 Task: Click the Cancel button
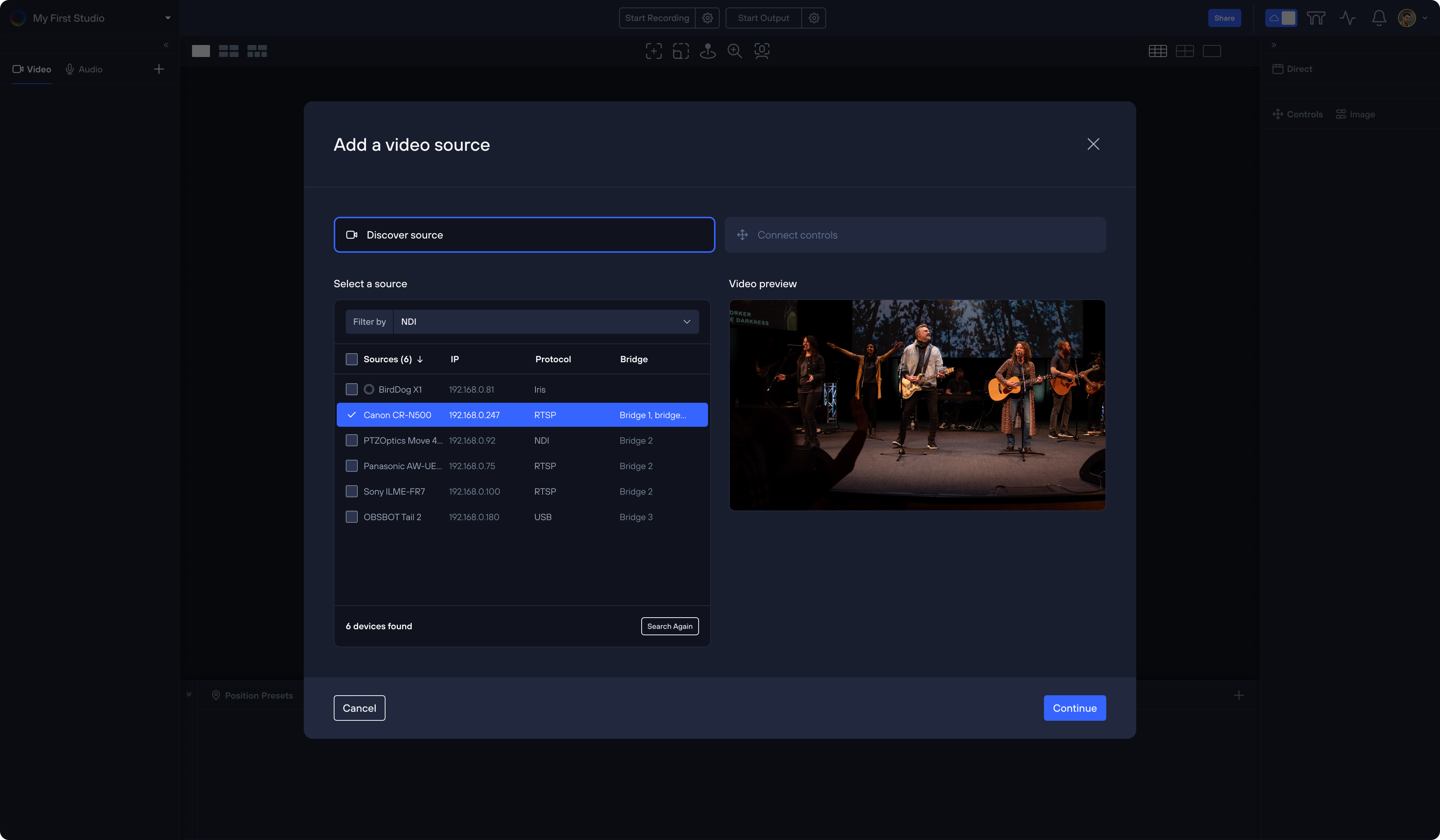(359, 708)
